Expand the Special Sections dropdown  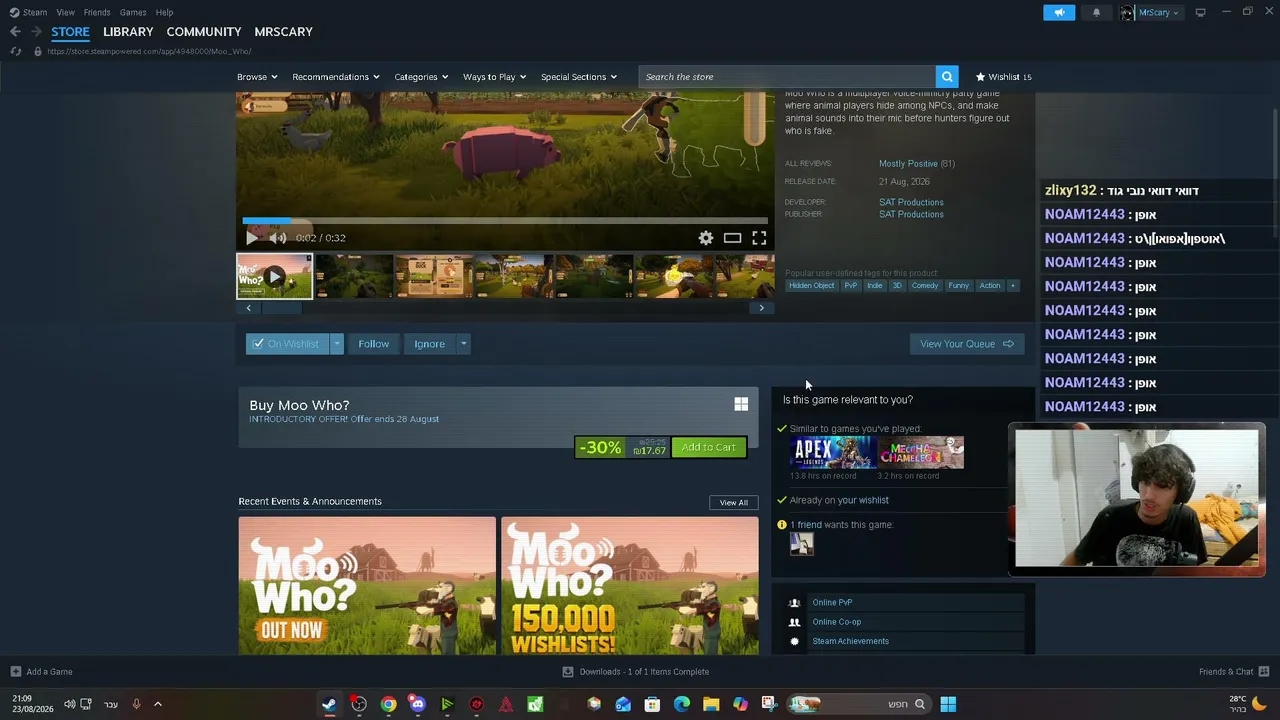[579, 77]
